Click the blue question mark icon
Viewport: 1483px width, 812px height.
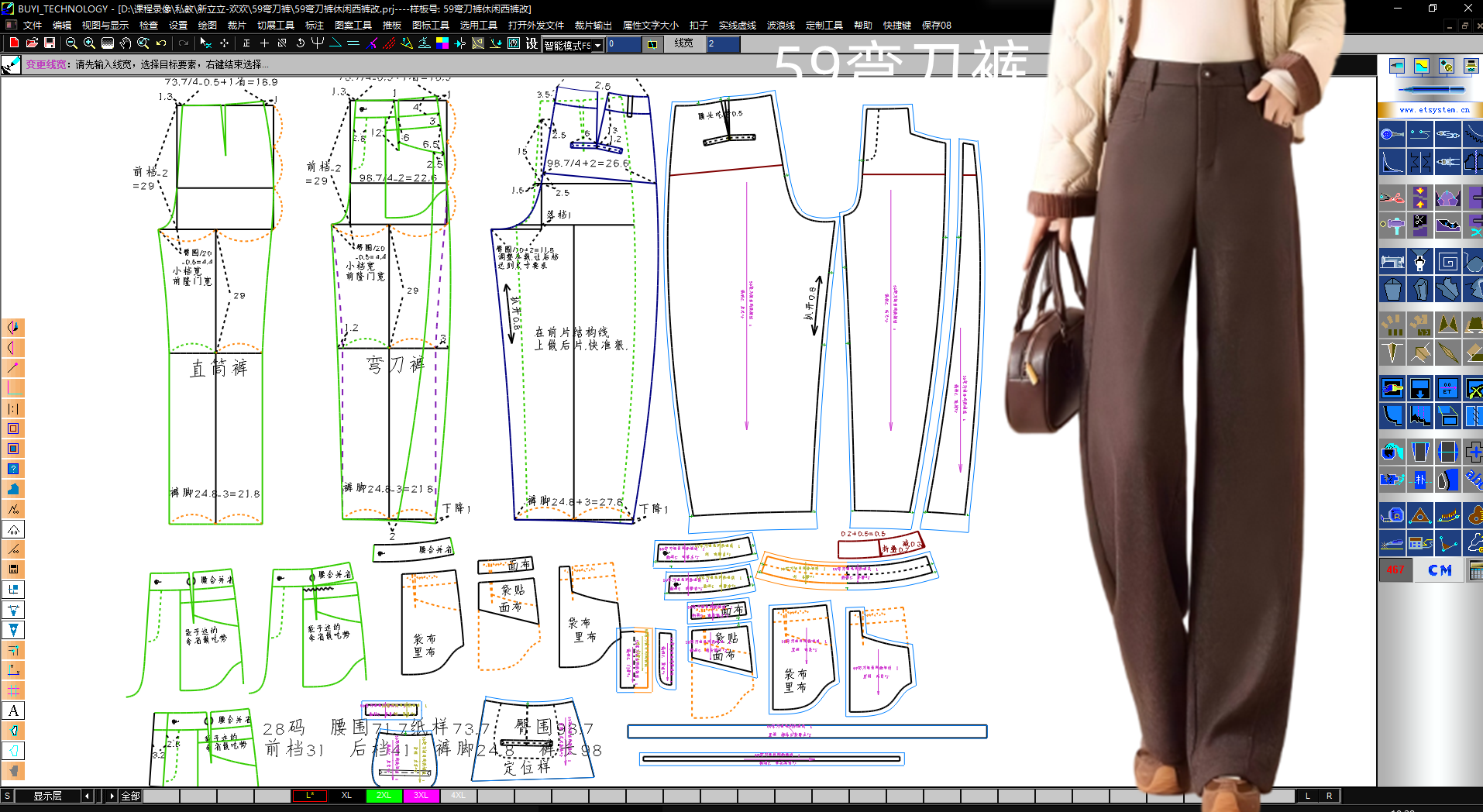pos(13,469)
